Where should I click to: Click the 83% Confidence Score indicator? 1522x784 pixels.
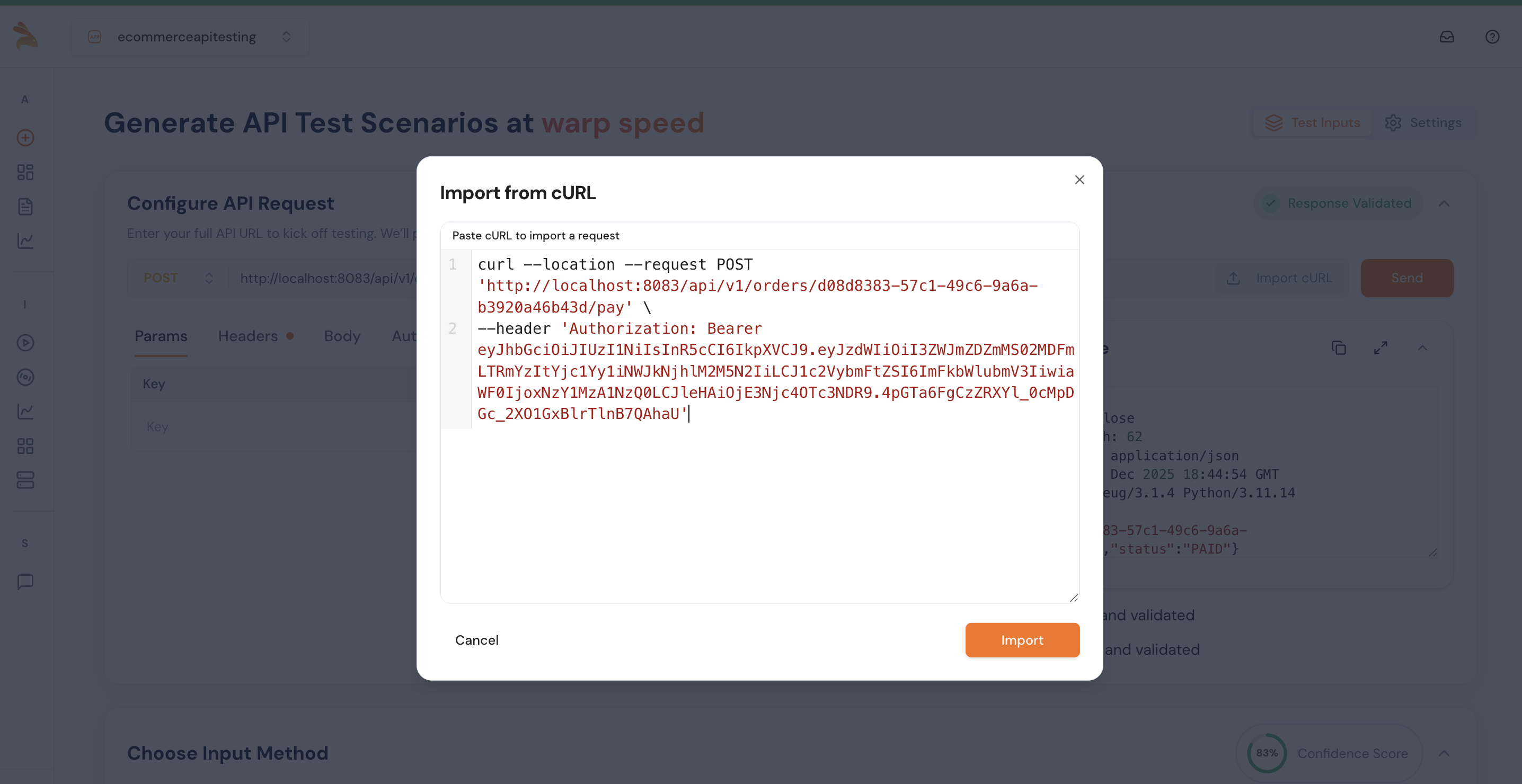click(x=1266, y=753)
